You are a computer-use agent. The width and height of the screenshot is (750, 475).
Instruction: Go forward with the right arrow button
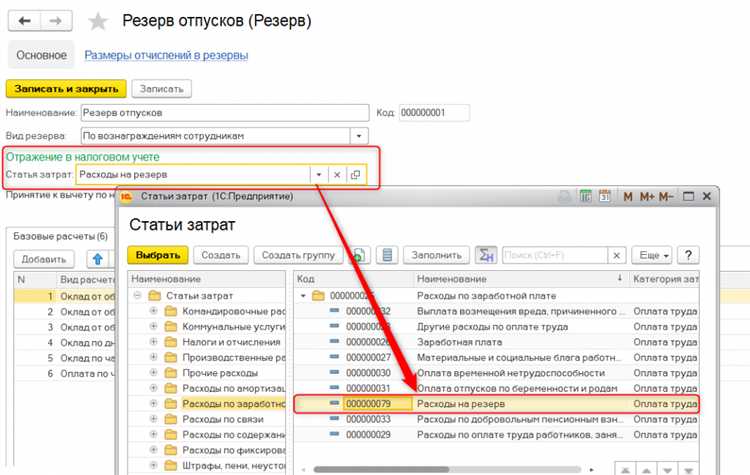(x=56, y=21)
